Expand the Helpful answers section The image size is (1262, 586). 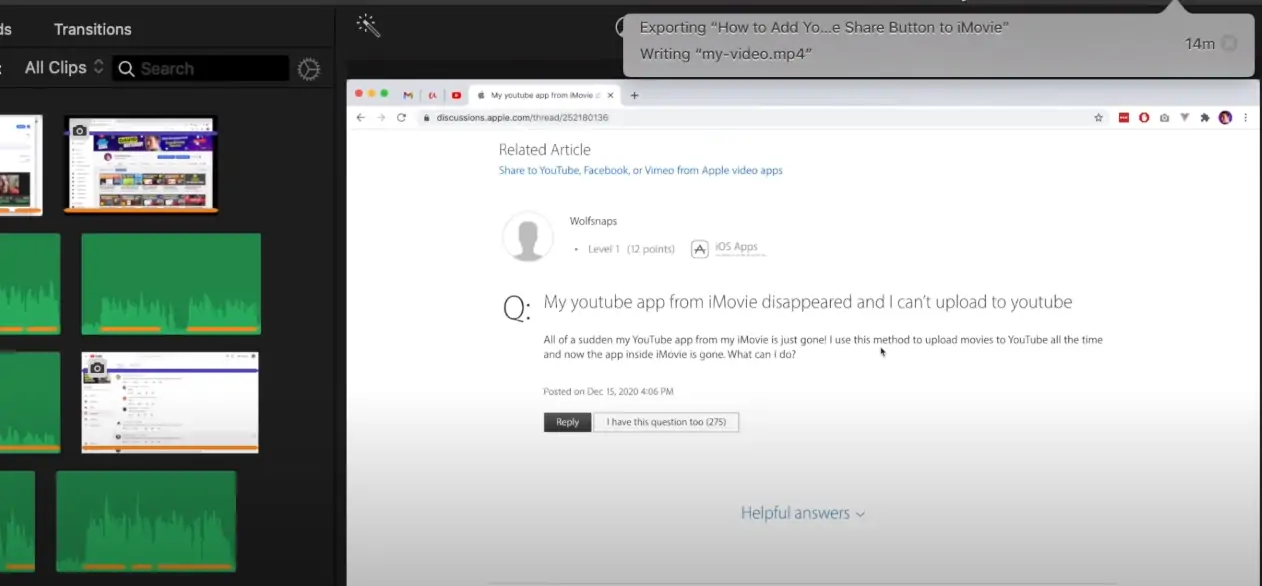[x=802, y=513]
